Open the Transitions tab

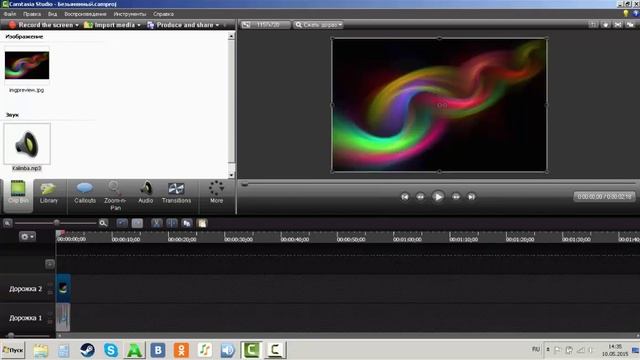tap(176, 193)
